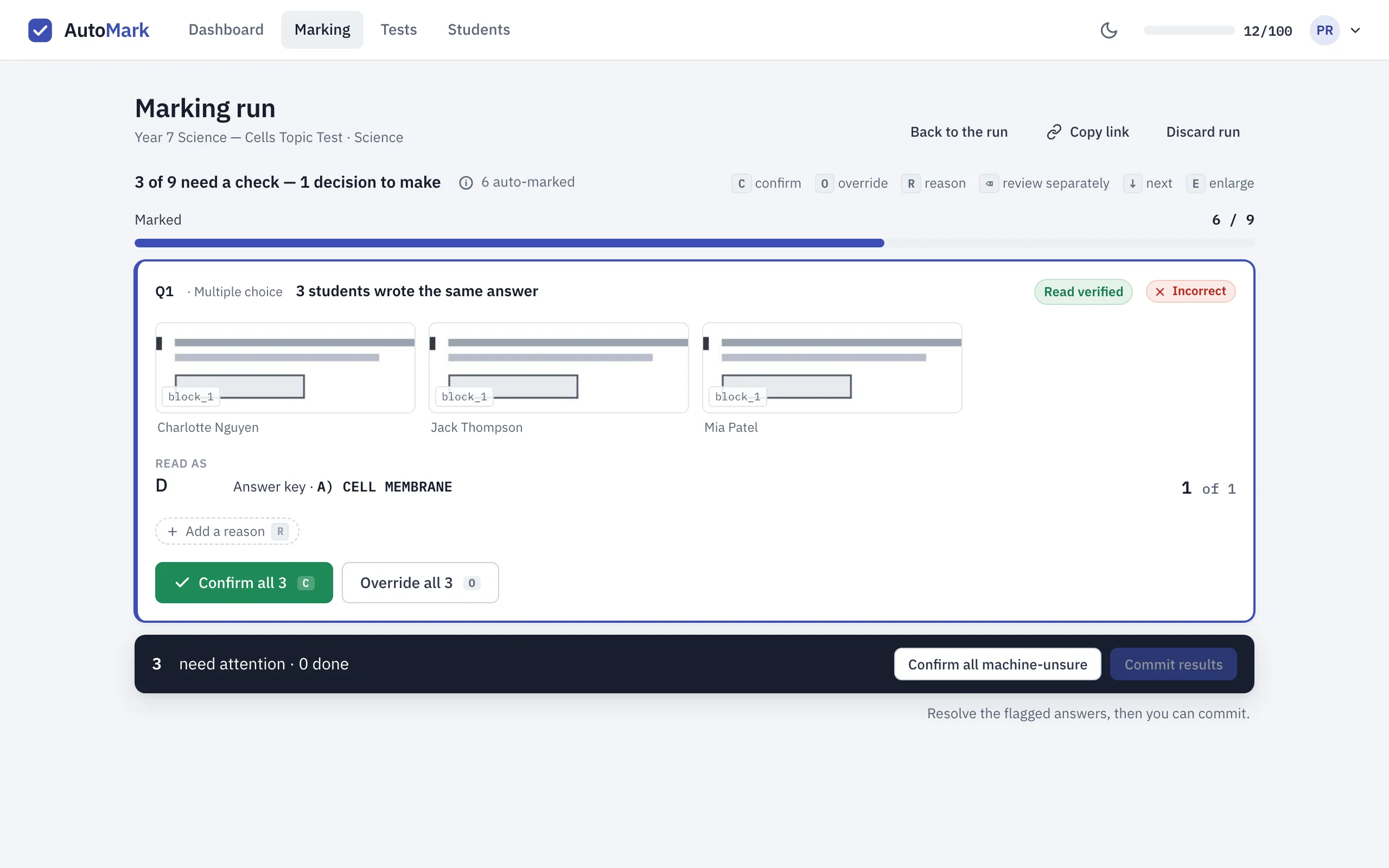
Task: Open Jack Thompson's answer thumbnail
Action: click(558, 367)
